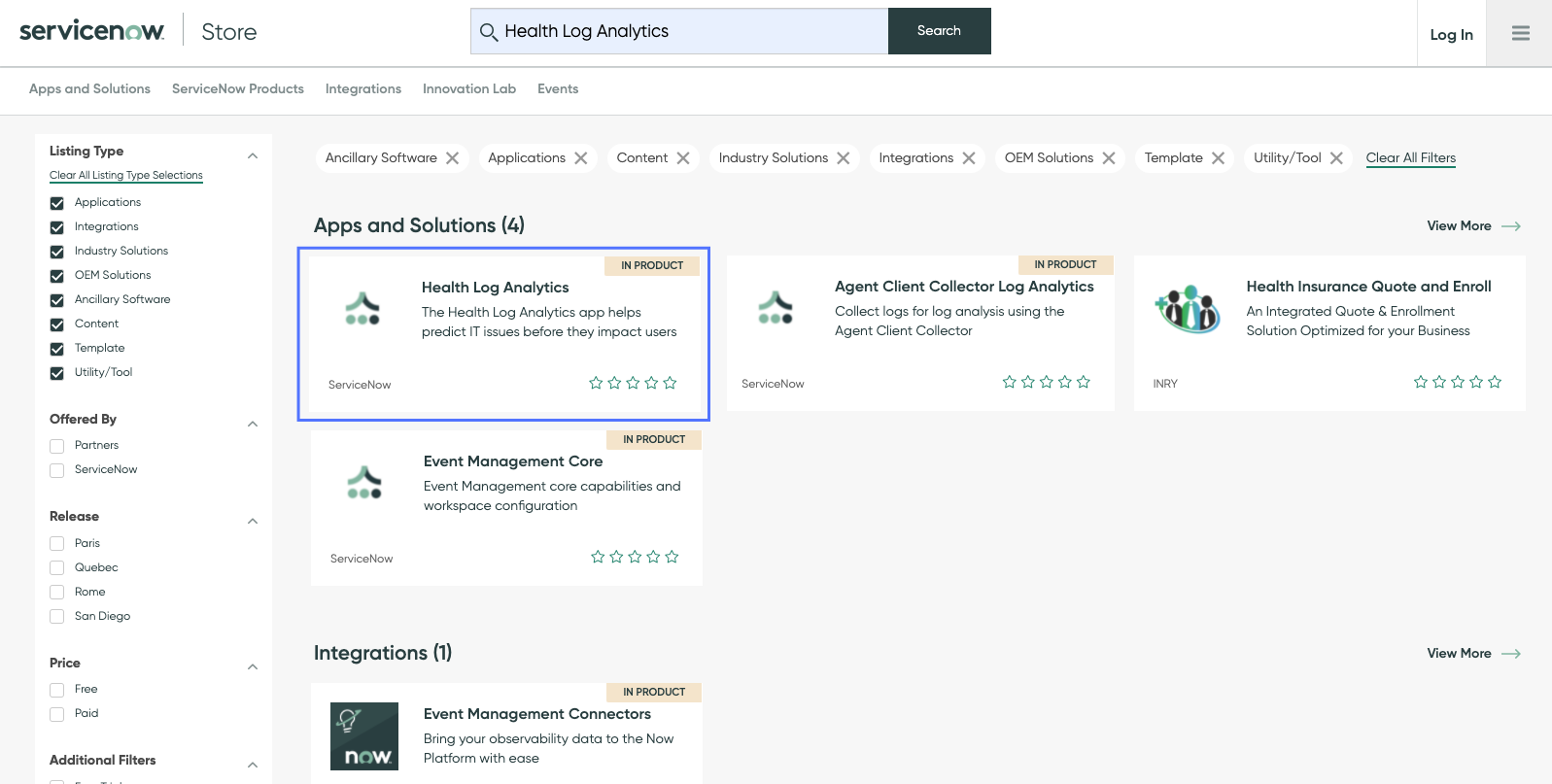Remove the Industry Solutions filter chip
Image resolution: width=1552 pixels, height=784 pixels.
[844, 158]
